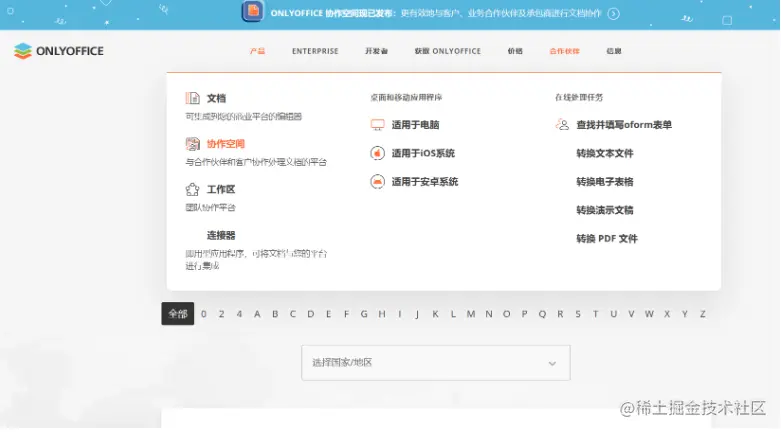
Task: Filter by letter M
Action: (471, 314)
